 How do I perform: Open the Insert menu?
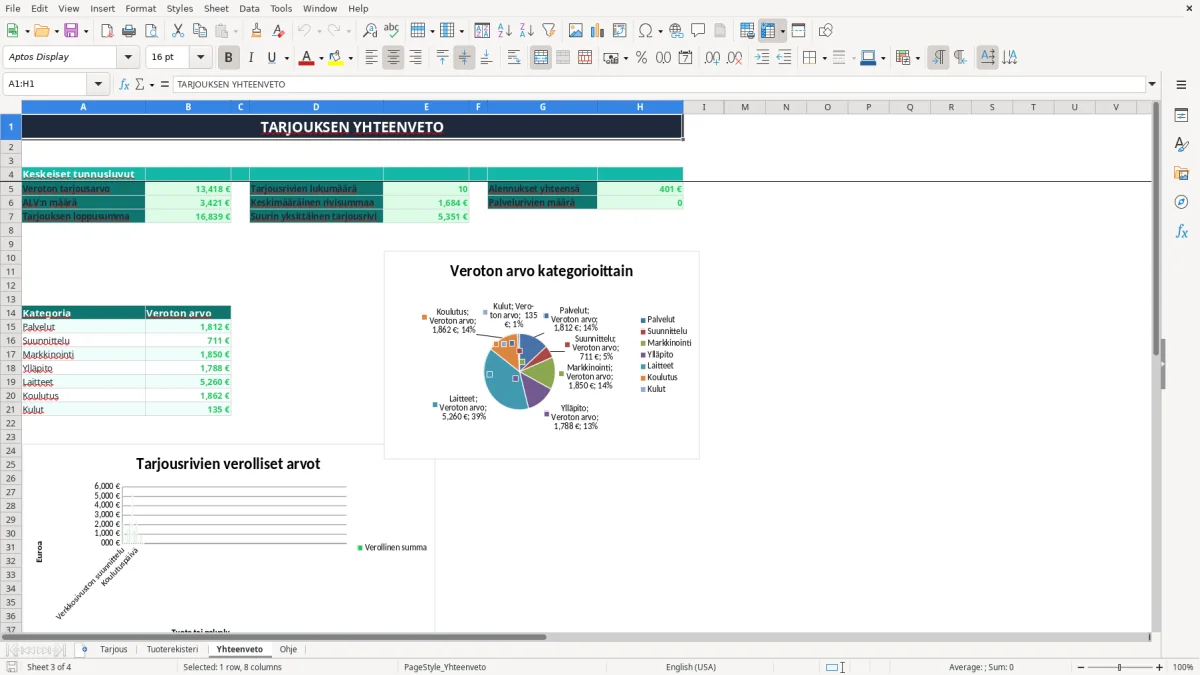click(x=103, y=8)
